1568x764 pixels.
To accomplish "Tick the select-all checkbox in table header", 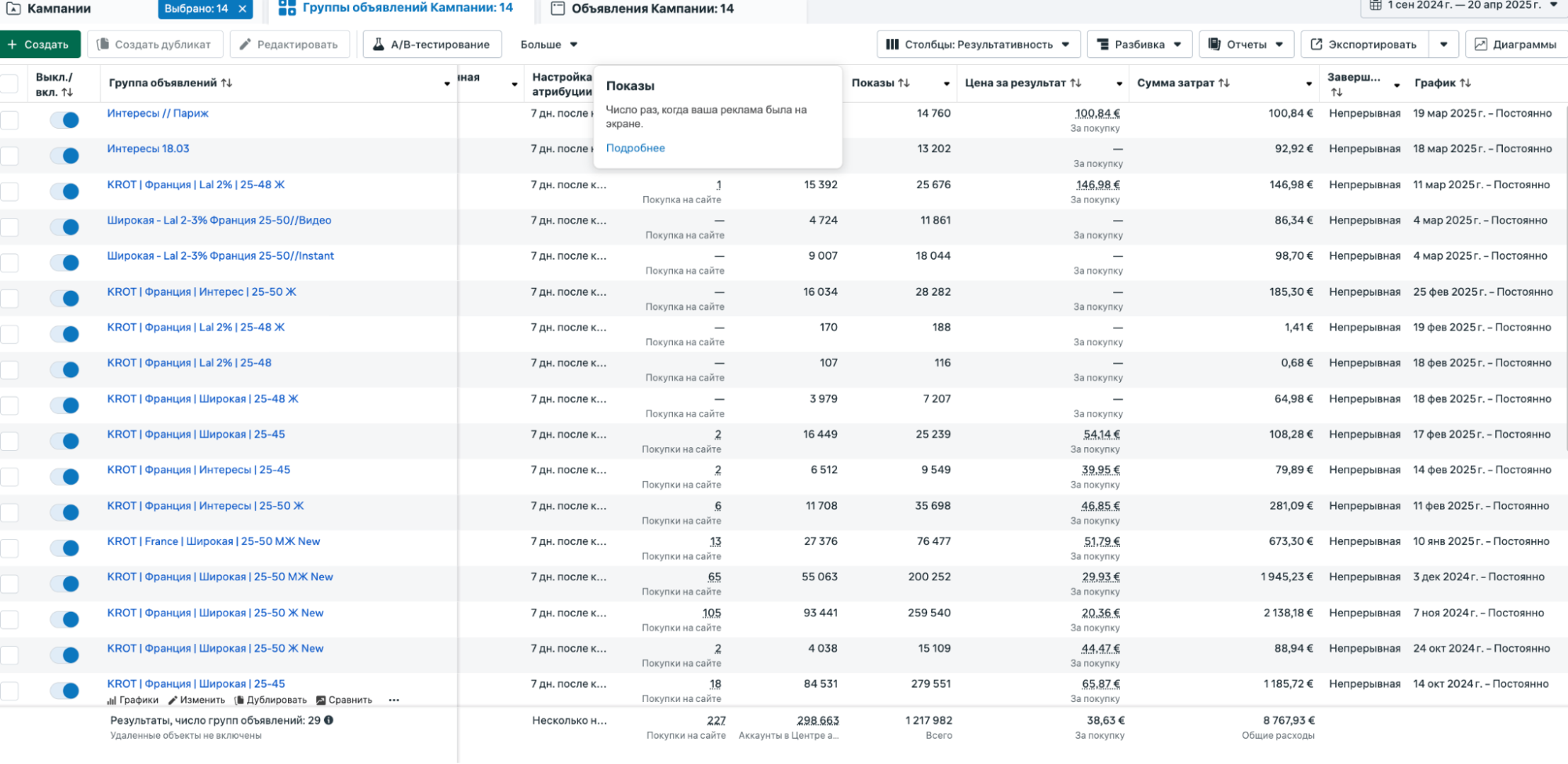I will (x=9, y=84).
